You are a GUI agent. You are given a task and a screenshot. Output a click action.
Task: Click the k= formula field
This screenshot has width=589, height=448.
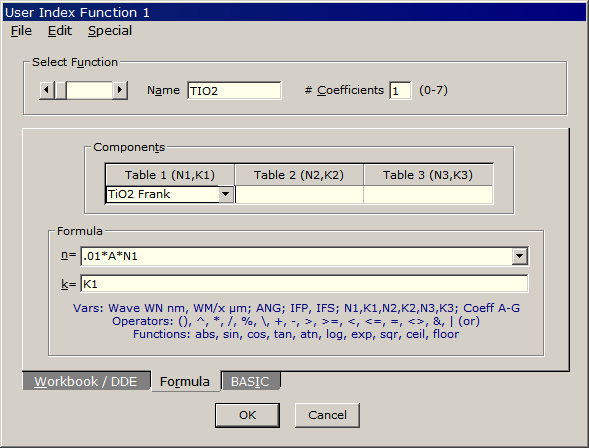pos(304,284)
